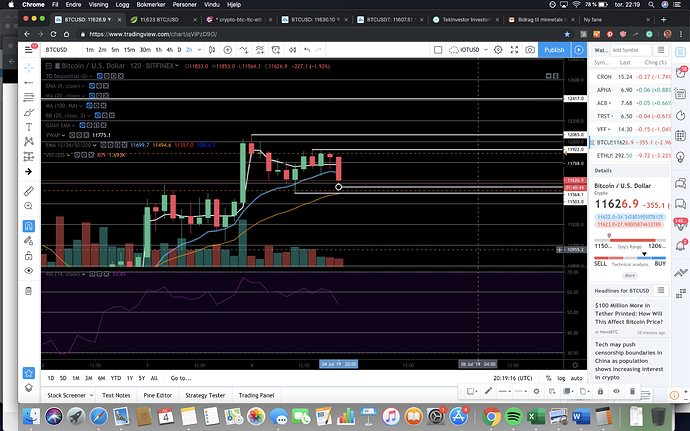
Task: Switch to the D timeframe
Action: pyautogui.click(x=179, y=50)
